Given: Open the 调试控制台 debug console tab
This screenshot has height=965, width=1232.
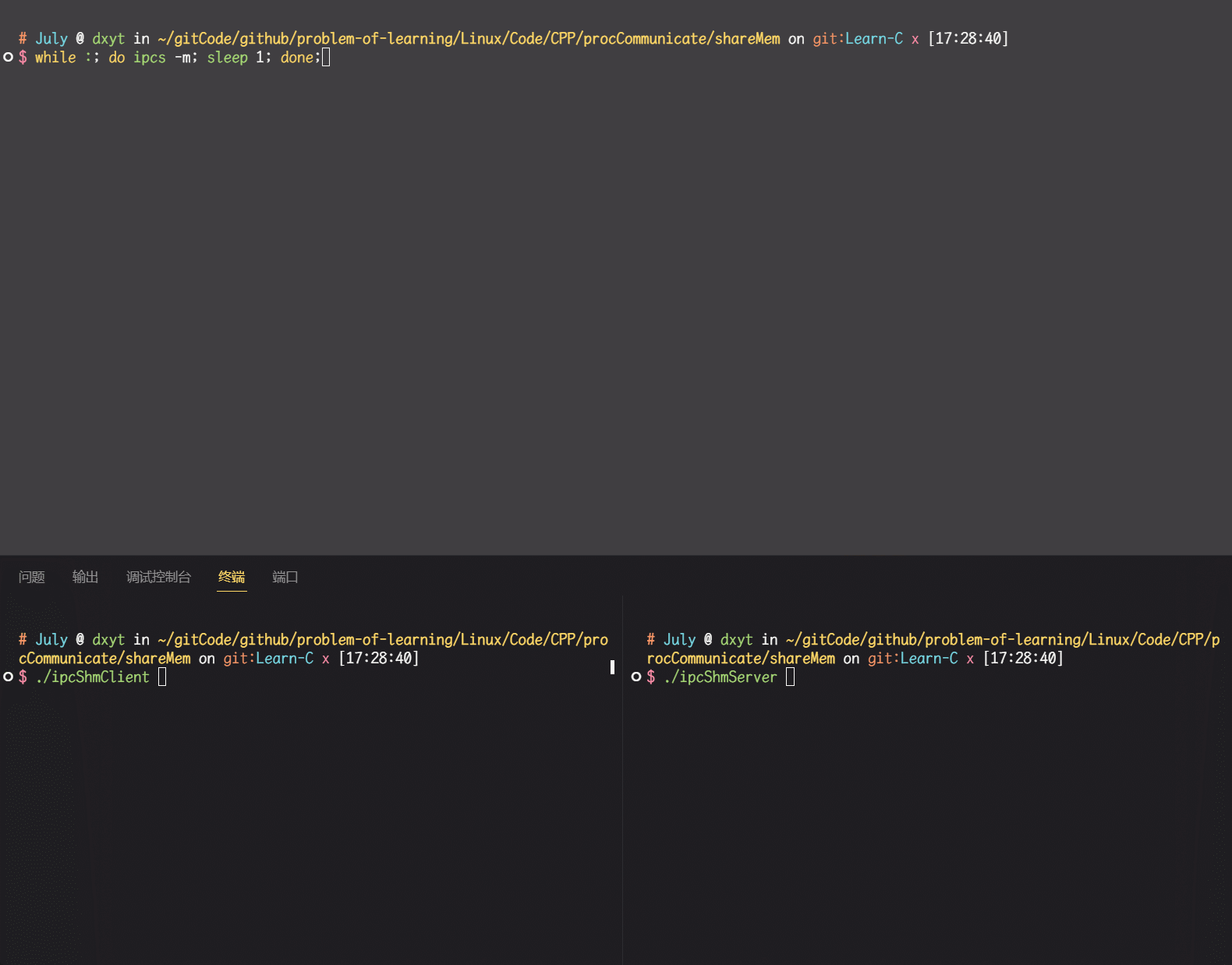Looking at the screenshot, I should (159, 577).
